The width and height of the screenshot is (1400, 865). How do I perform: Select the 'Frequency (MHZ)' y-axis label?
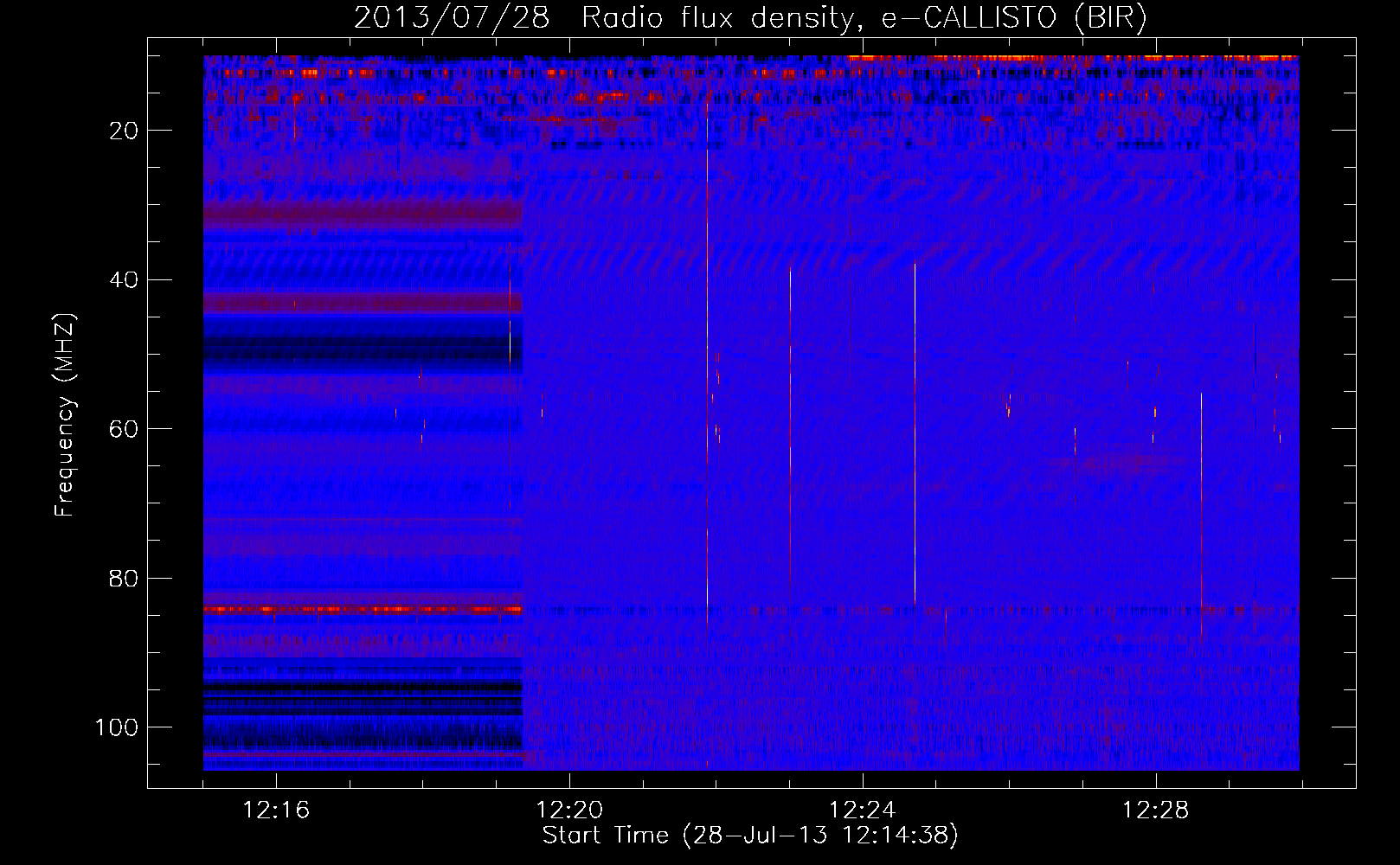[65, 415]
